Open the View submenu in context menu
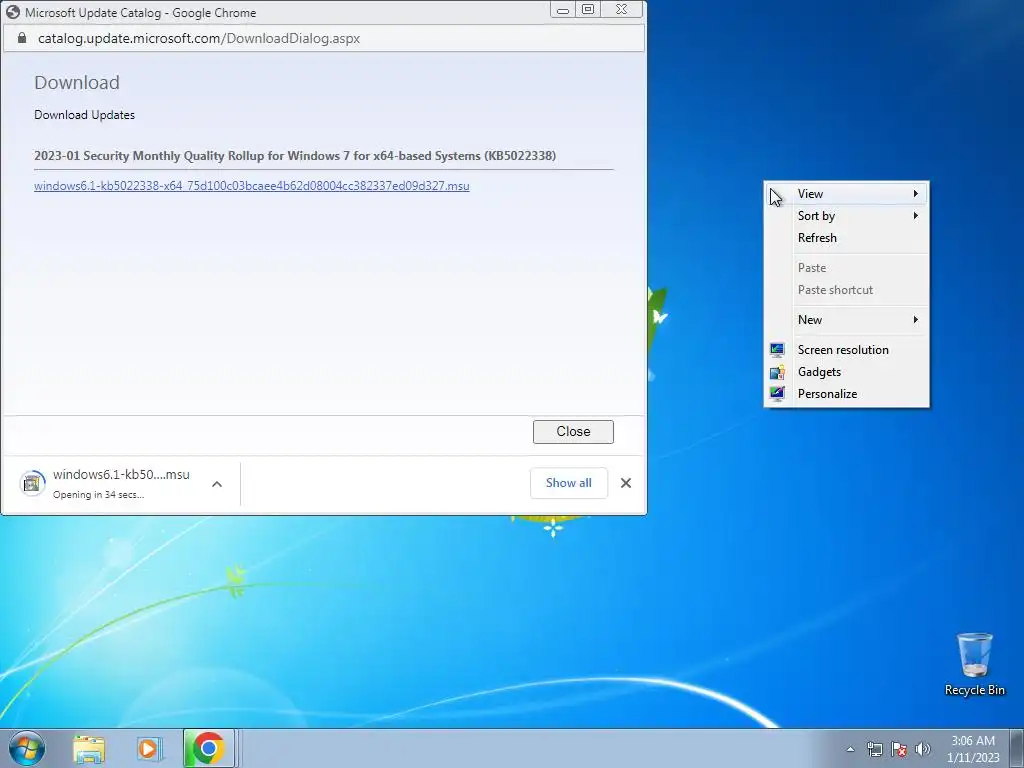The height and width of the screenshot is (768, 1024). pos(846,193)
